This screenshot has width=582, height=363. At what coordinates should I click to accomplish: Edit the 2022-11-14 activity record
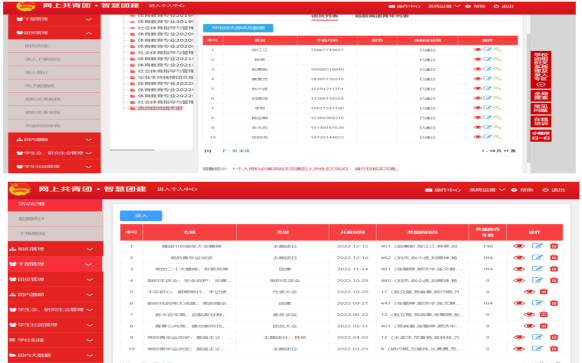point(537,269)
